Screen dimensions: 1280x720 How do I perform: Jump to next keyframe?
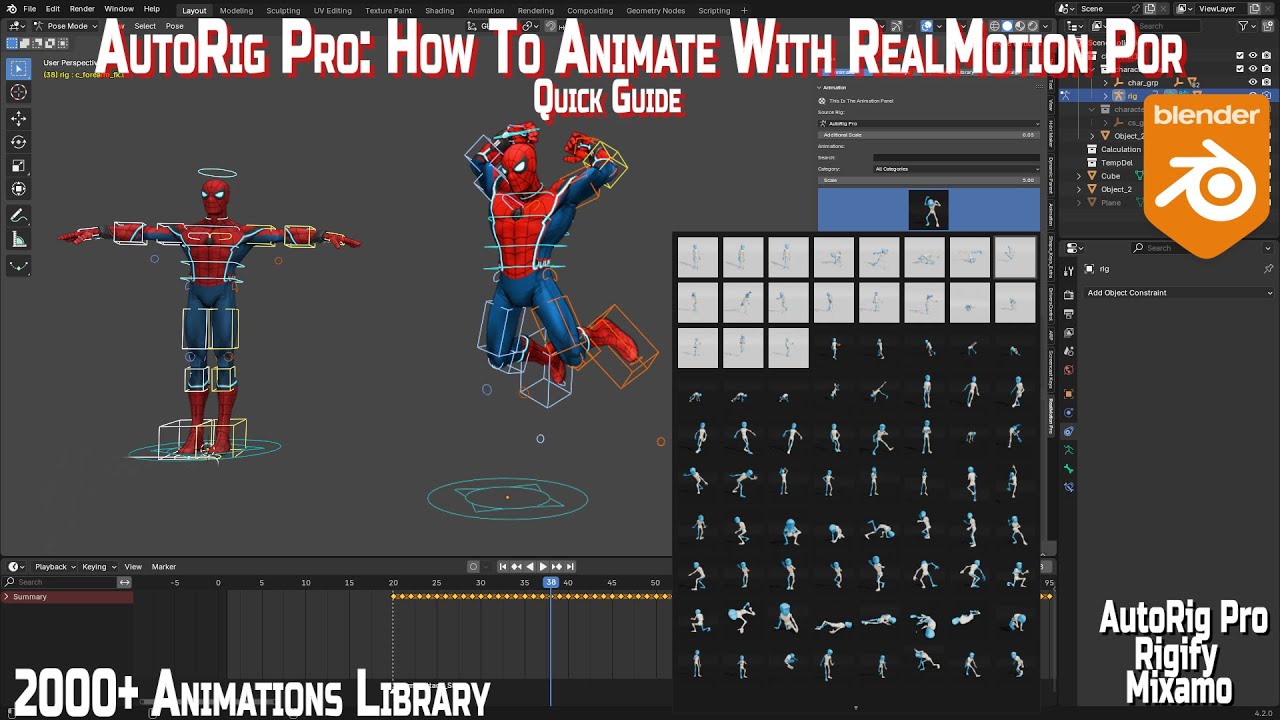click(x=557, y=567)
